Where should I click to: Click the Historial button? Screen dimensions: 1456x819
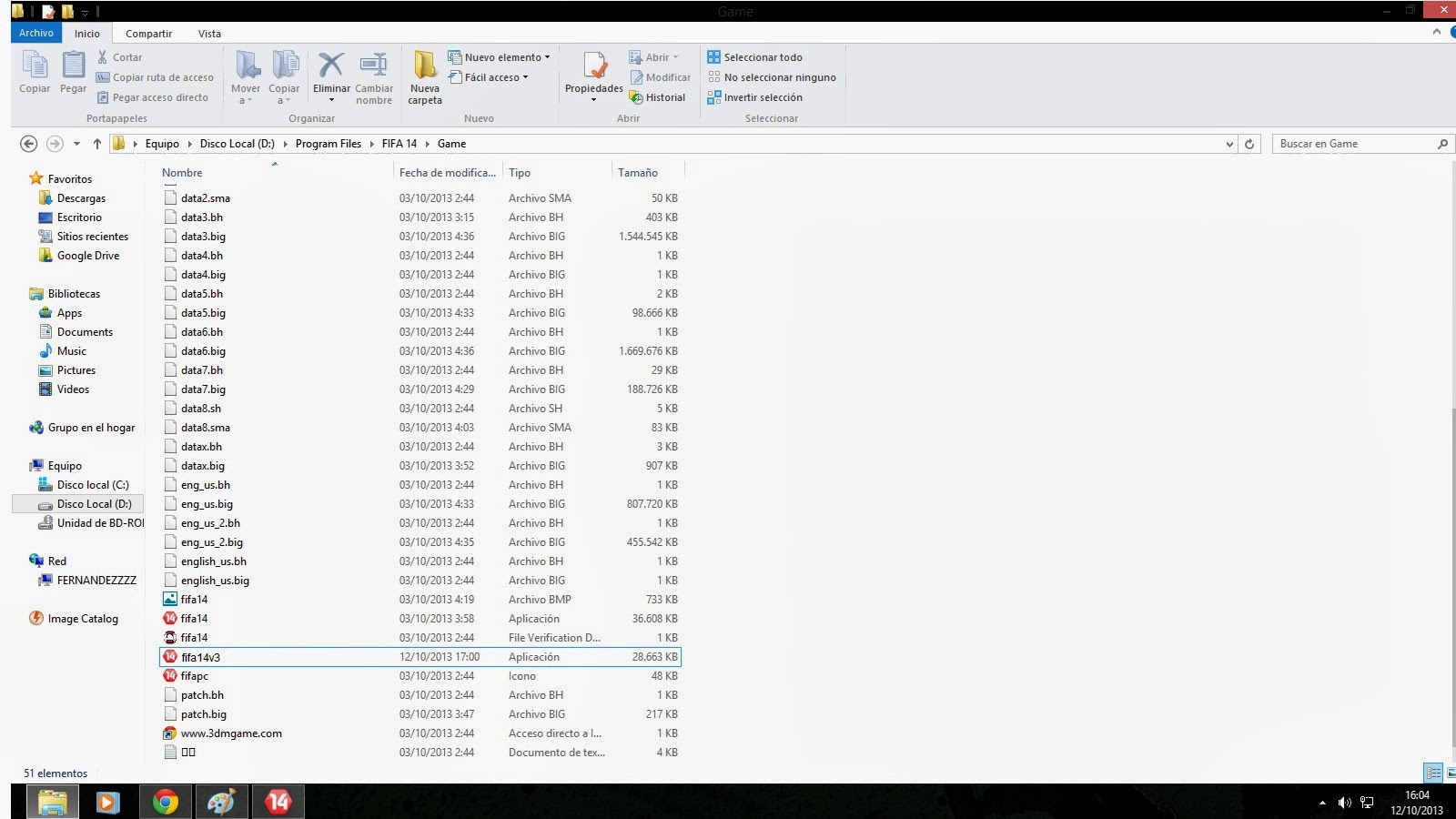tap(657, 97)
